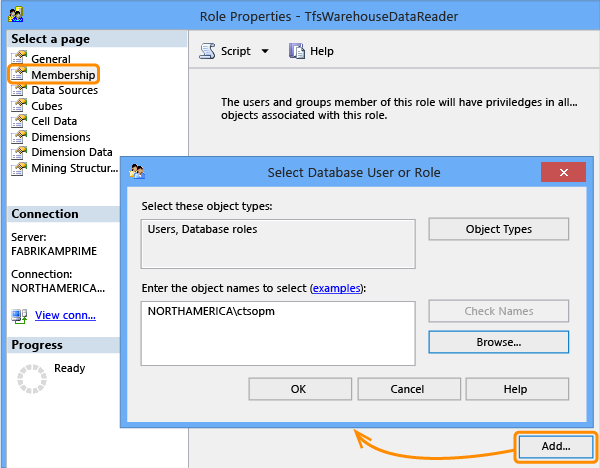Click the Select Database User dialog icon
600x468 pixels.
tap(137, 171)
